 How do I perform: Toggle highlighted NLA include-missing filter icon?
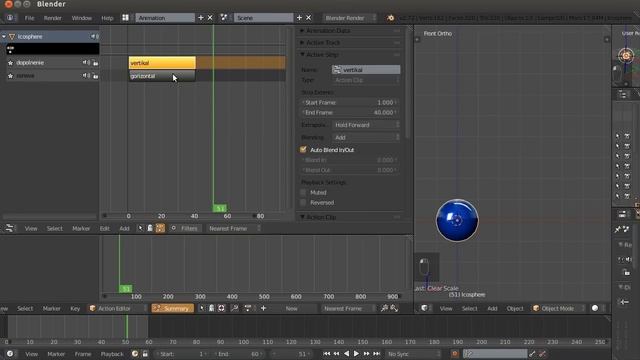160,228
